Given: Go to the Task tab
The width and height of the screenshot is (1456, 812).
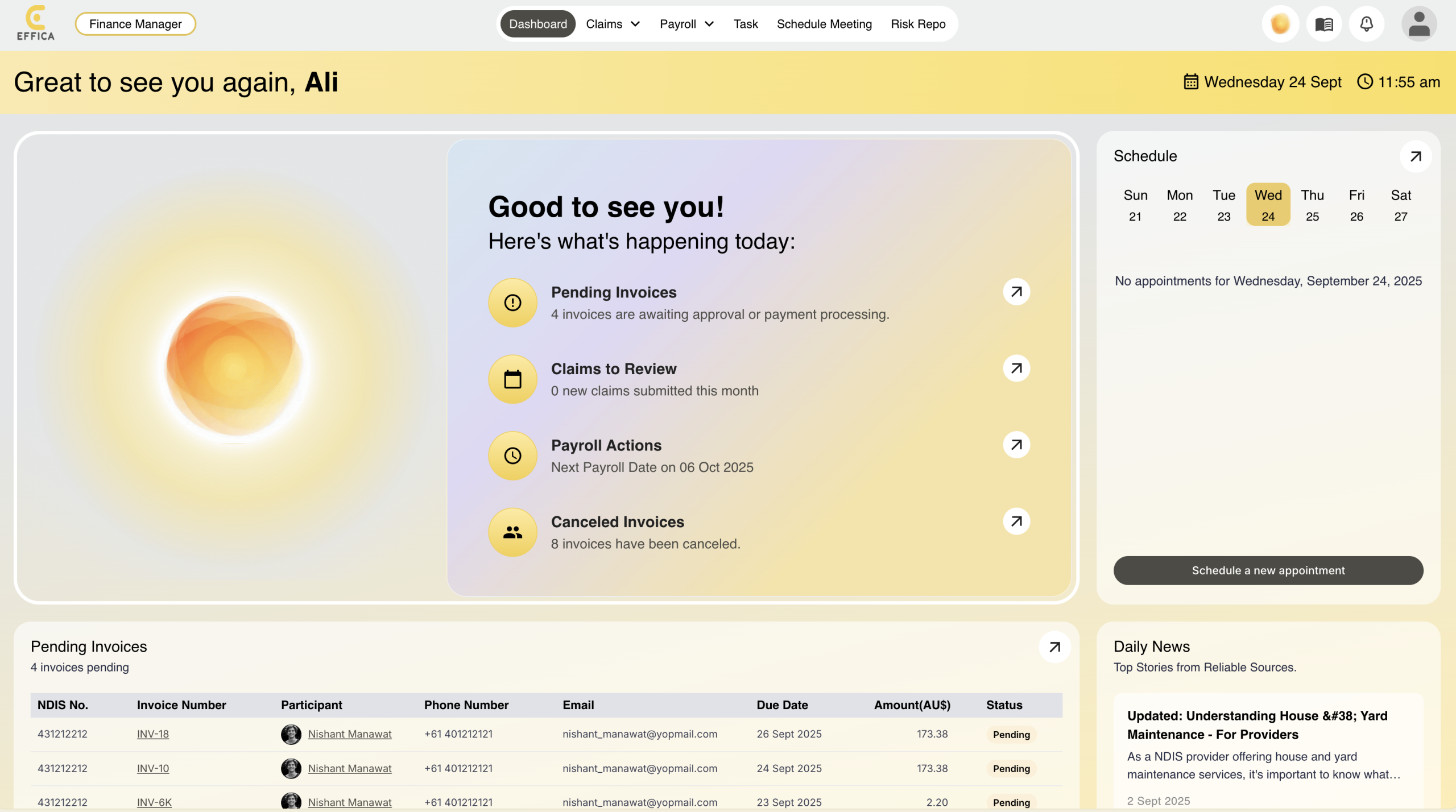Looking at the screenshot, I should [x=745, y=24].
